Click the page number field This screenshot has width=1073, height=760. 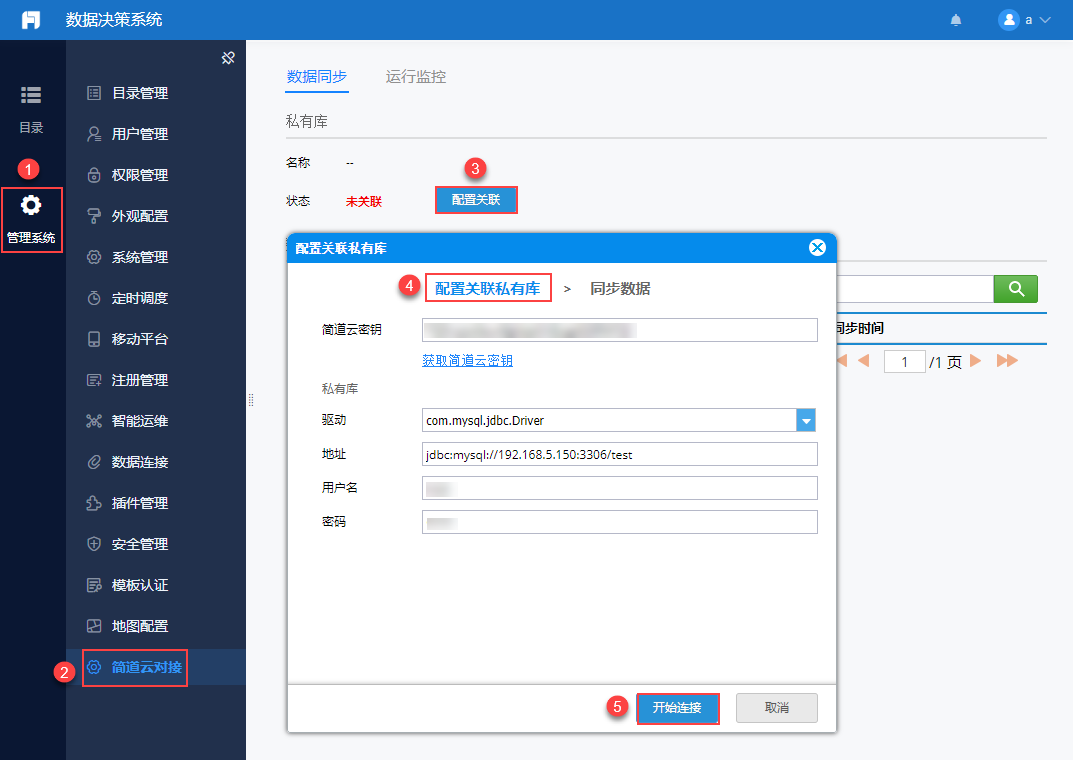pos(905,361)
